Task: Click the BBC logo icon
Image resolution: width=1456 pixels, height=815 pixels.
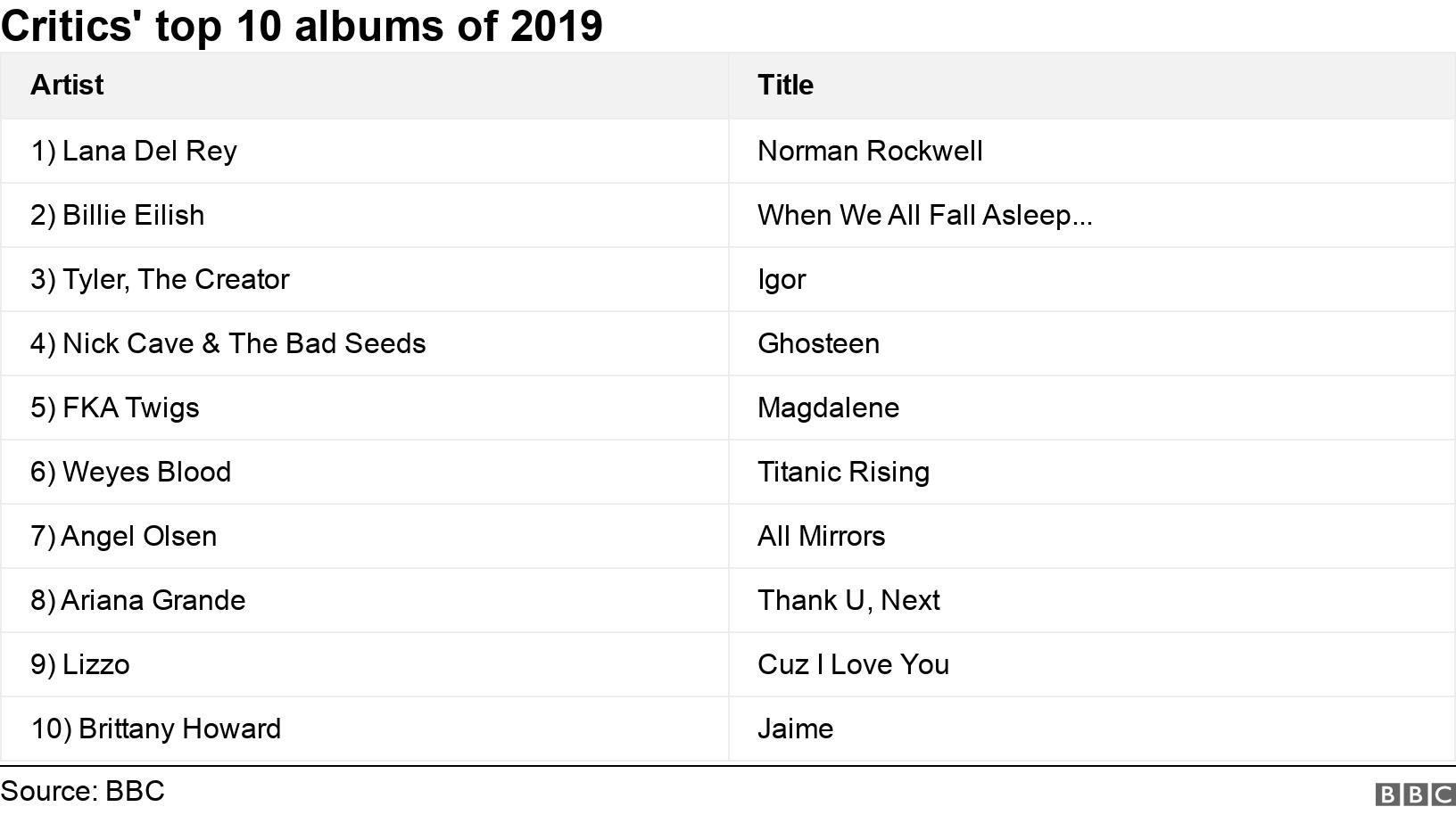Action: (1414, 794)
